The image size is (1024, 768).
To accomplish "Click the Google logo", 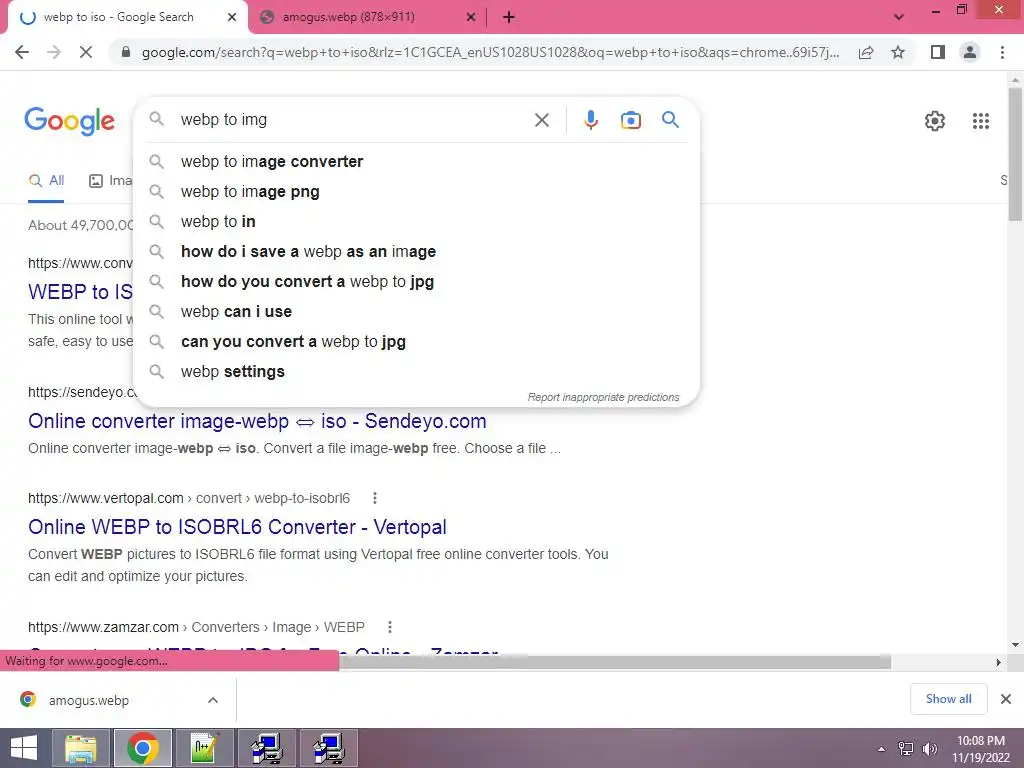I will (69, 121).
